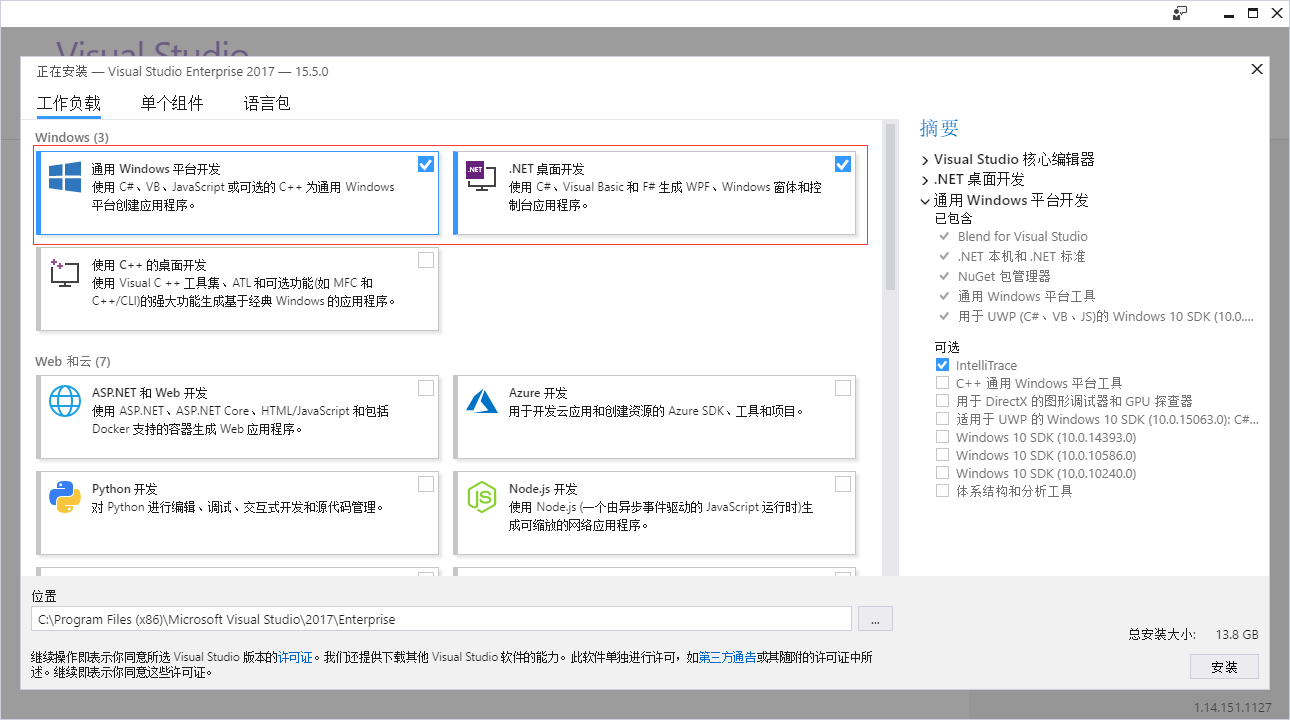The width and height of the screenshot is (1290, 720).
Task: Check Windows 10 SDK (10.0.14393.0)
Action: point(942,437)
